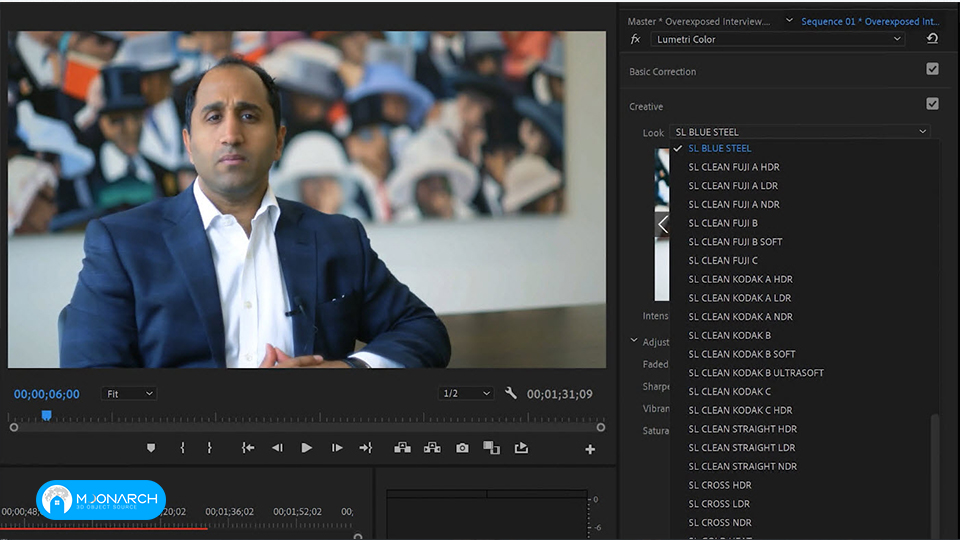Image resolution: width=960 pixels, height=540 pixels.
Task: Open the 1/2 playback resolution dropdown
Action: tap(466, 393)
